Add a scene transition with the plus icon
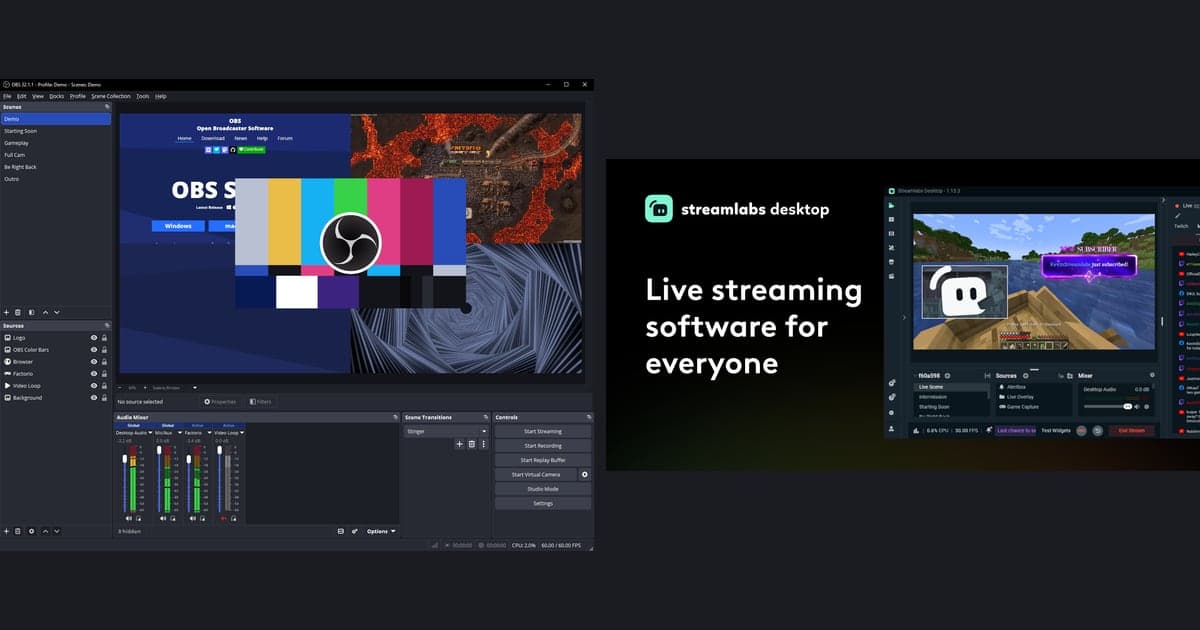 (459, 444)
